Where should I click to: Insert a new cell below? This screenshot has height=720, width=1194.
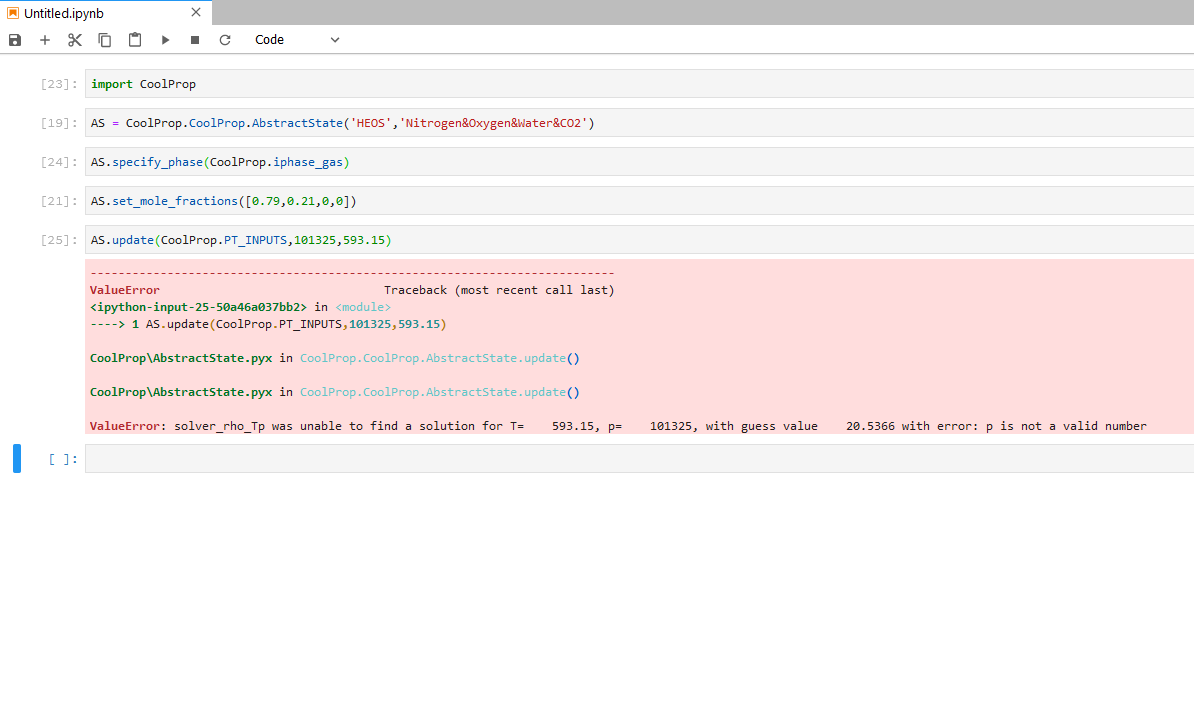[44, 40]
